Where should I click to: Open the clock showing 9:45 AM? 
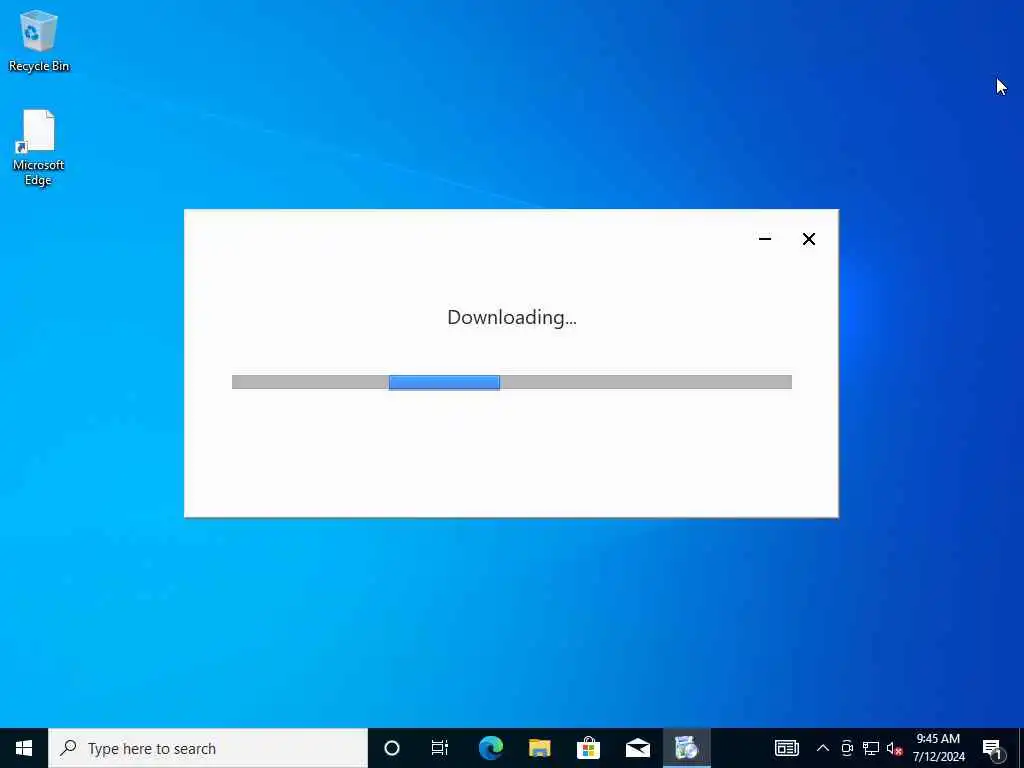tap(938, 748)
